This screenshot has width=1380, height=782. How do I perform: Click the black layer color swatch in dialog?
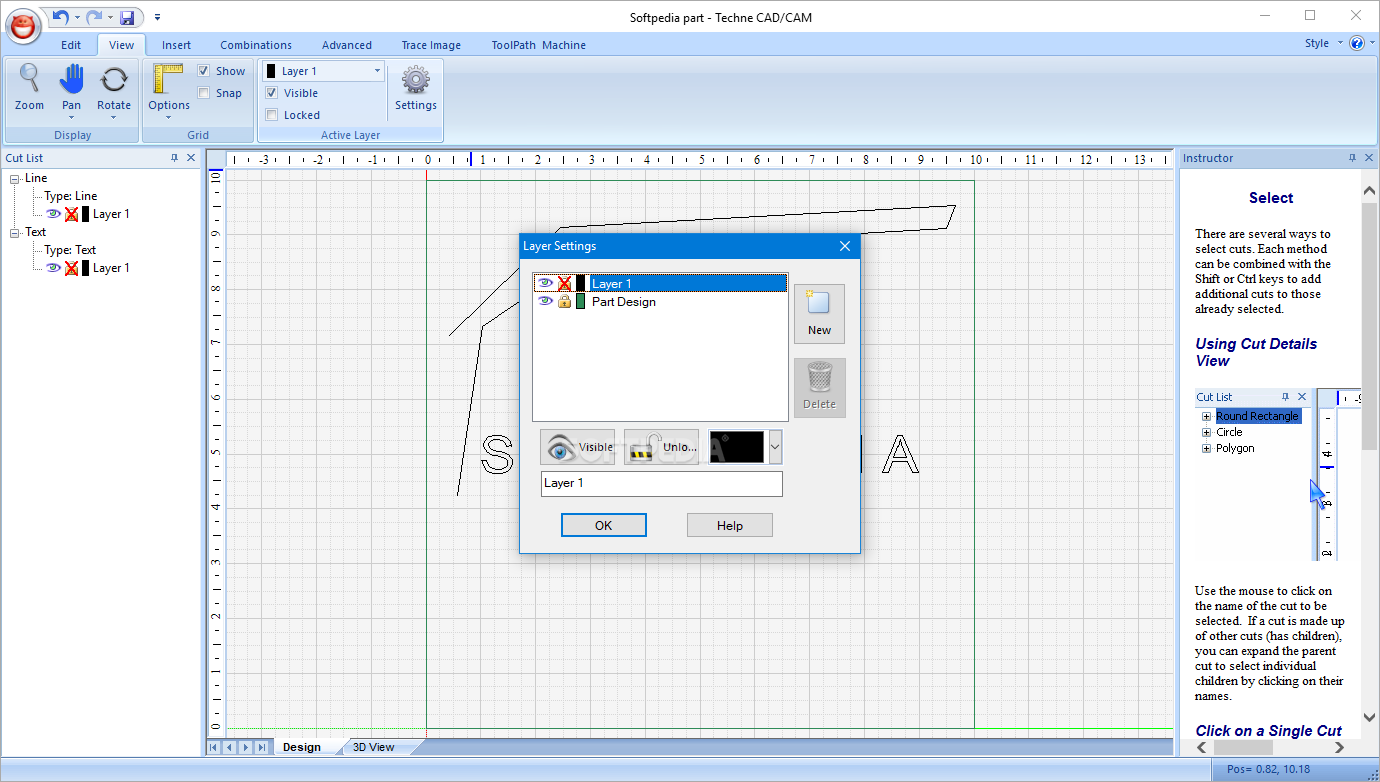(737, 447)
